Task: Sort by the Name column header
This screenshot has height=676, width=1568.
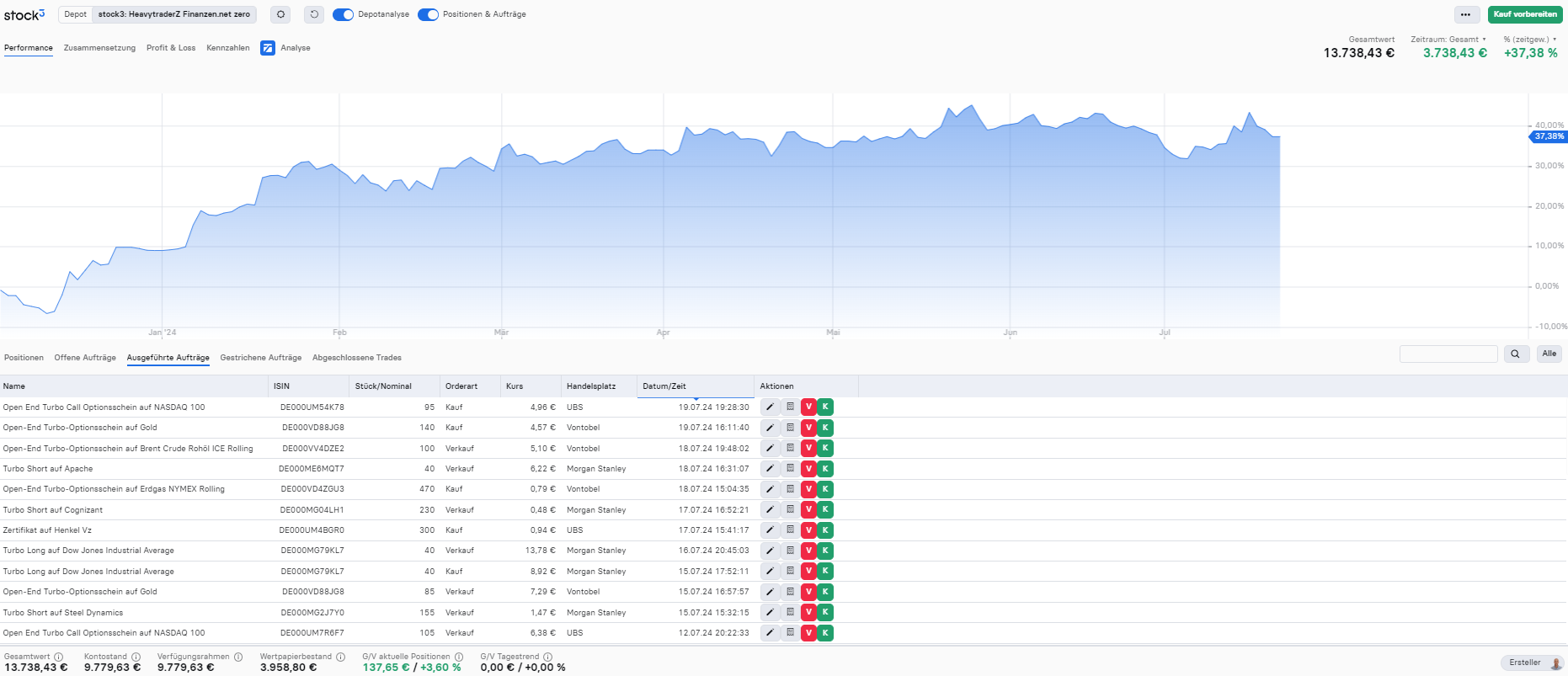Action: click(134, 386)
